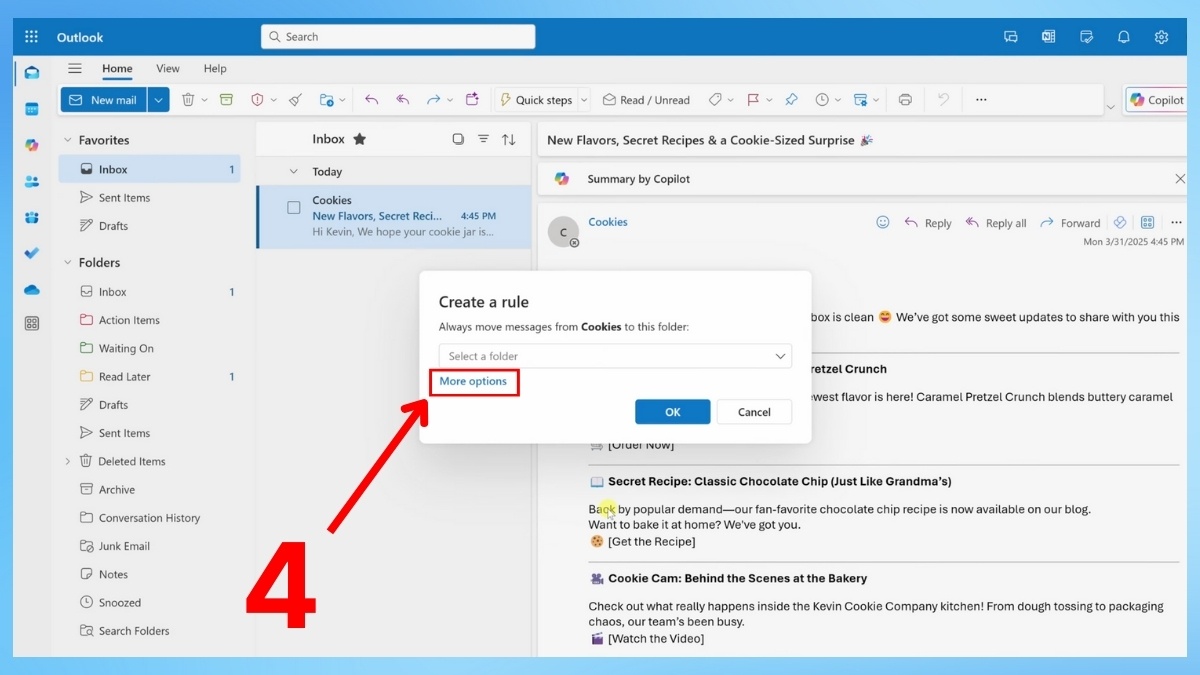Viewport: 1200px width, 675px height.
Task: Click the Pin icon in toolbar
Action: [x=791, y=100]
